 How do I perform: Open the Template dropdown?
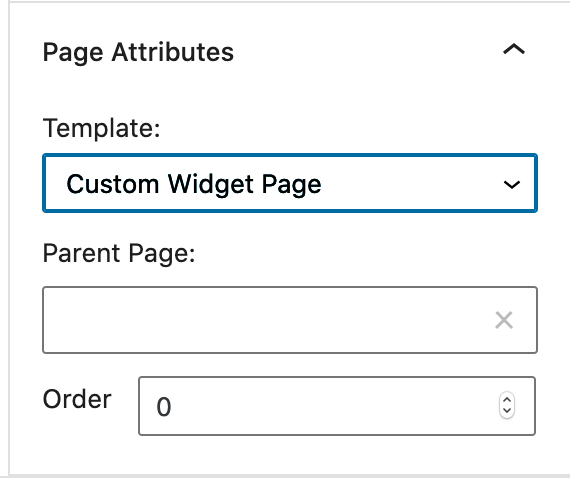290,183
